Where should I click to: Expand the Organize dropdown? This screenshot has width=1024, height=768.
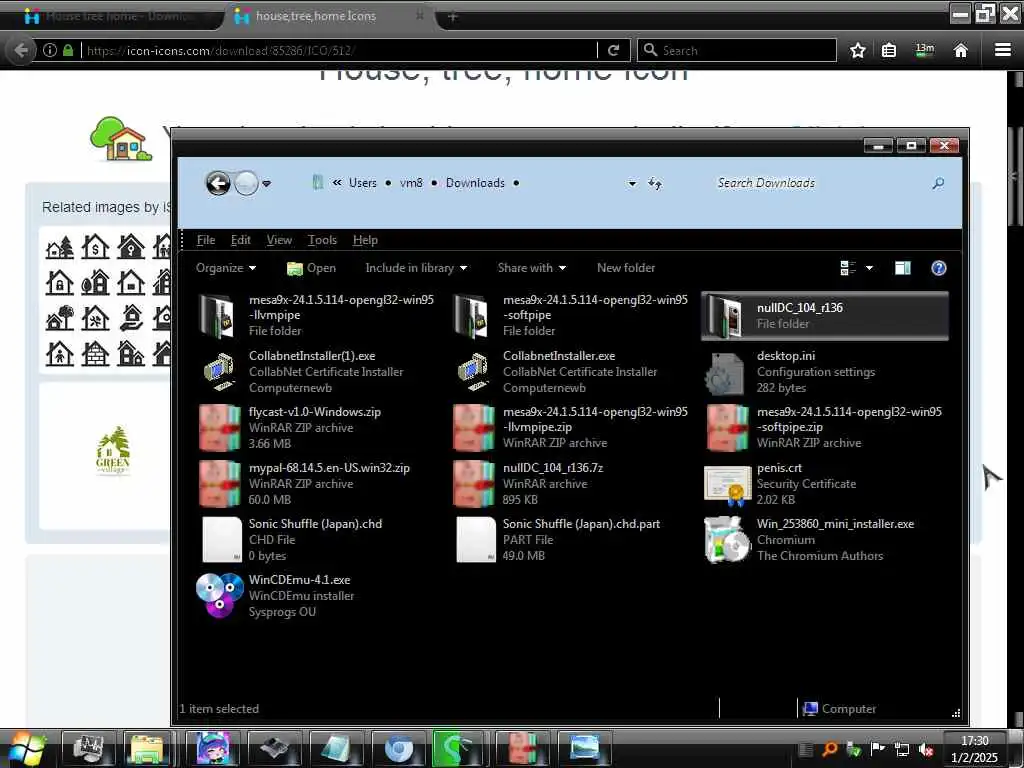(x=226, y=268)
